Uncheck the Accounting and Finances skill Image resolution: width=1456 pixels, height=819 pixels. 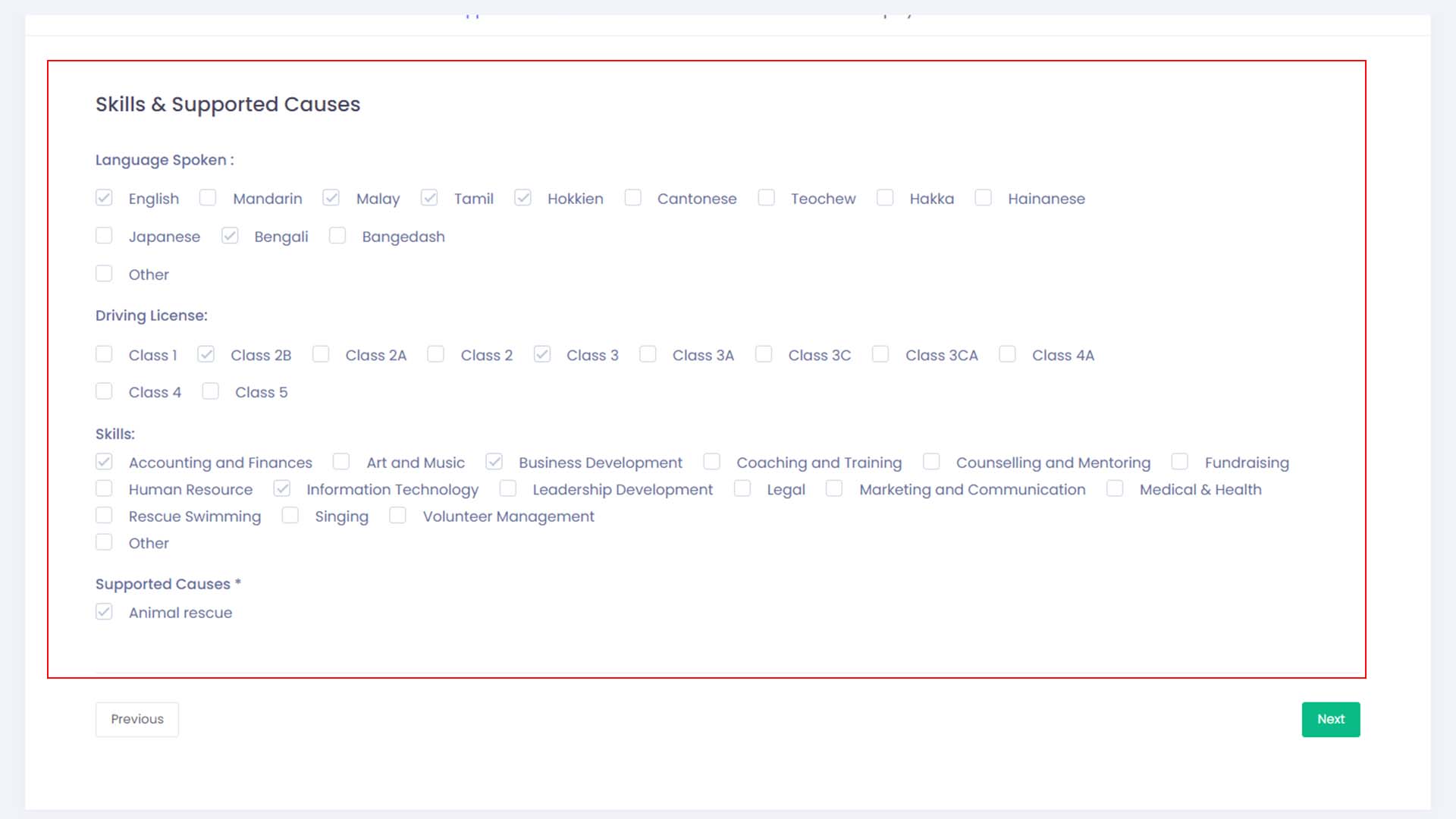[x=104, y=462]
